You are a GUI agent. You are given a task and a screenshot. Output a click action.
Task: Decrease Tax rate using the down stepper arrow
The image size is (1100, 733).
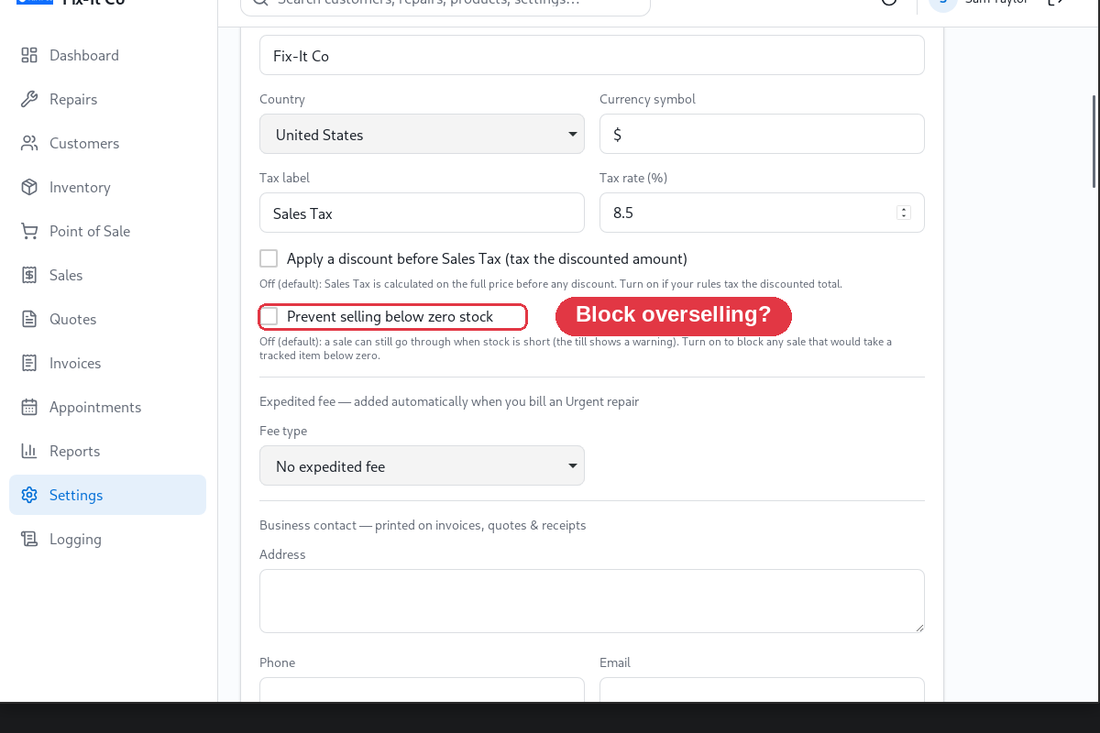coord(904,216)
